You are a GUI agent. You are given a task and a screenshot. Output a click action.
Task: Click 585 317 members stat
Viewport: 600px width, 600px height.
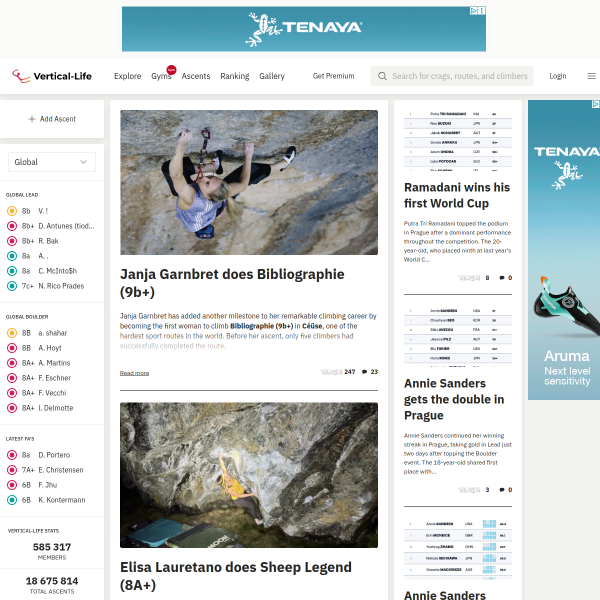pos(52,547)
